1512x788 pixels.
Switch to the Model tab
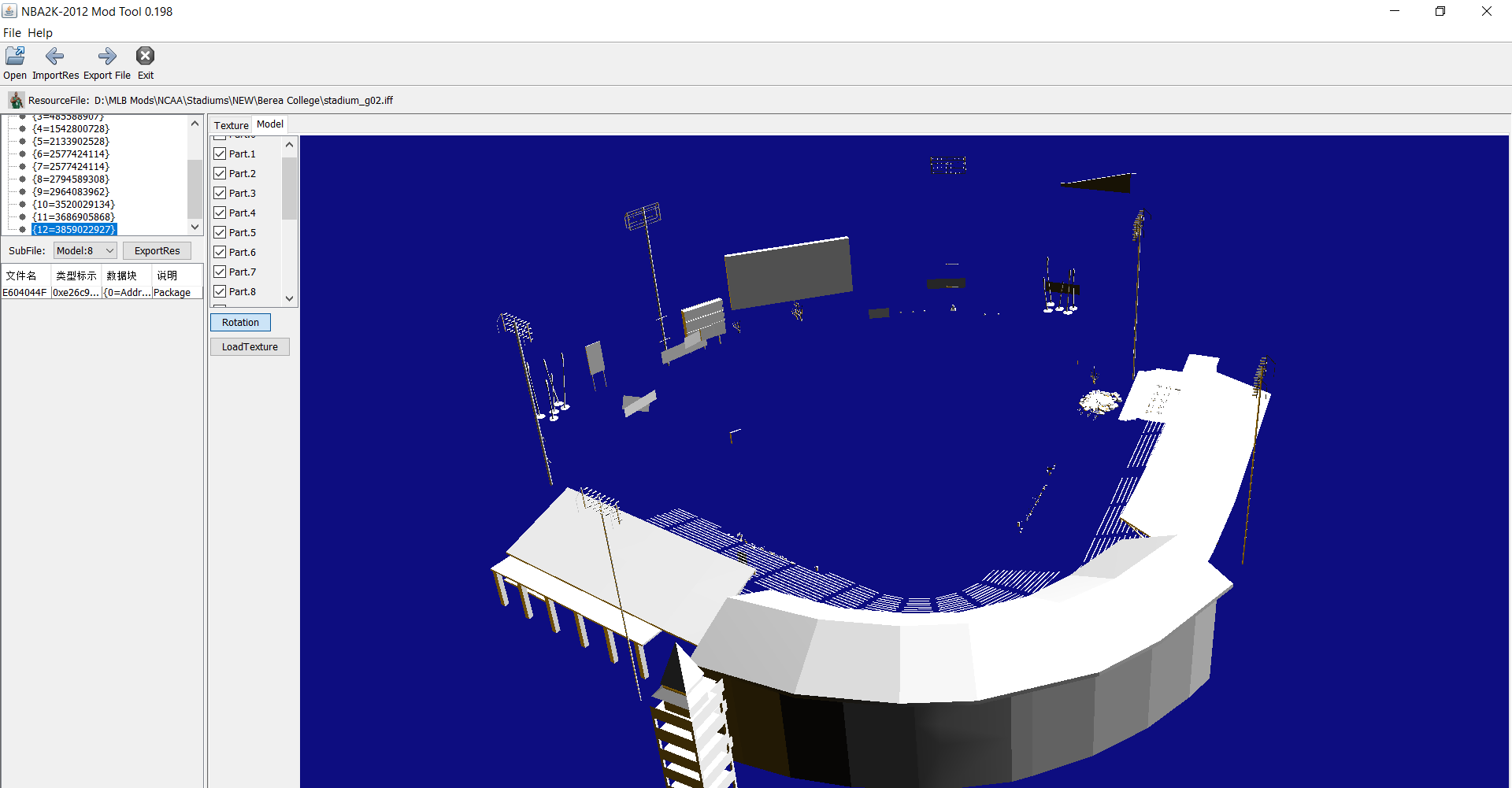click(270, 124)
